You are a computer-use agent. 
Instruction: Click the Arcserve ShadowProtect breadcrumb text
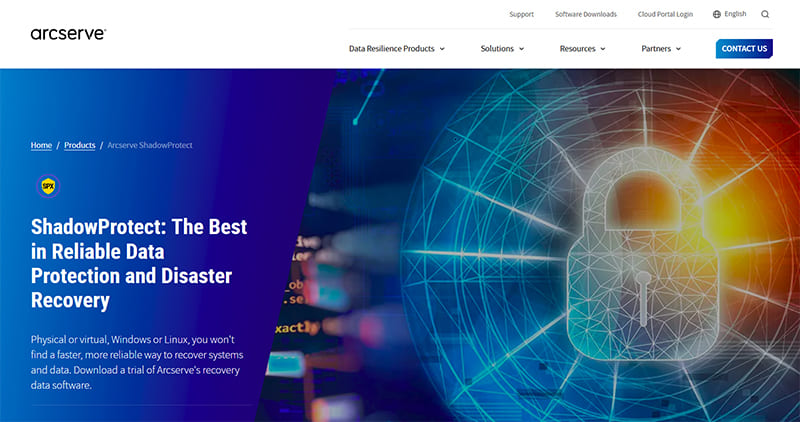click(x=150, y=145)
